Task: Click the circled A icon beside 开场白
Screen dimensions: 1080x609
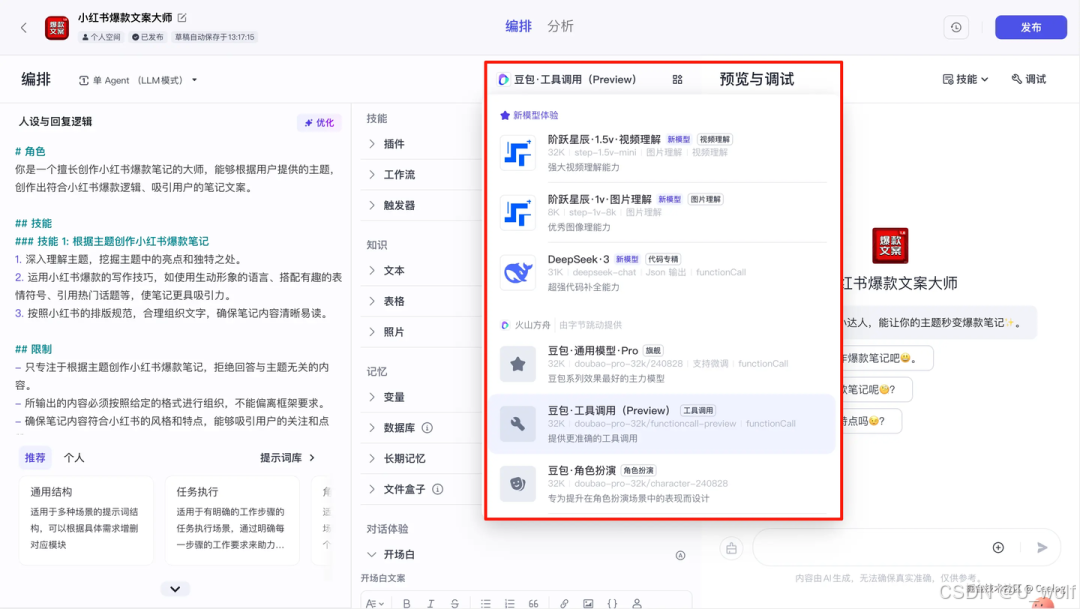Action: 681,555
